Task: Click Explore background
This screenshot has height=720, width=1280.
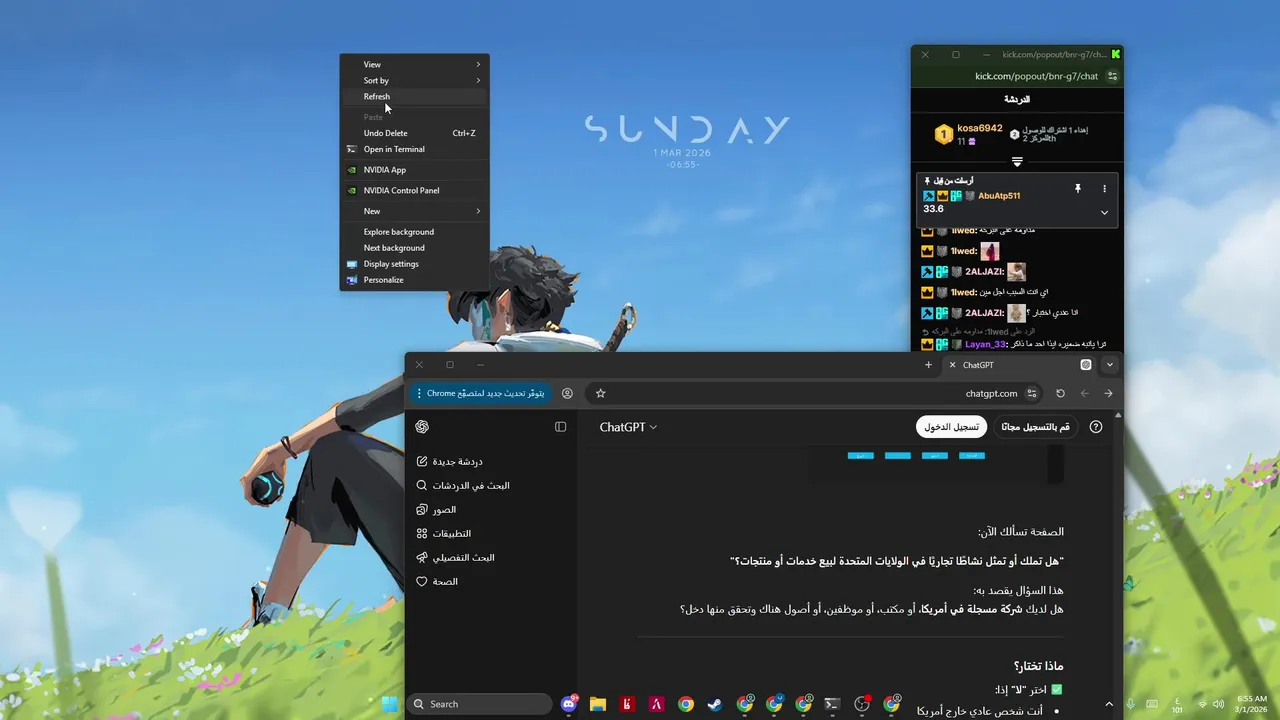Action: pos(414,232)
